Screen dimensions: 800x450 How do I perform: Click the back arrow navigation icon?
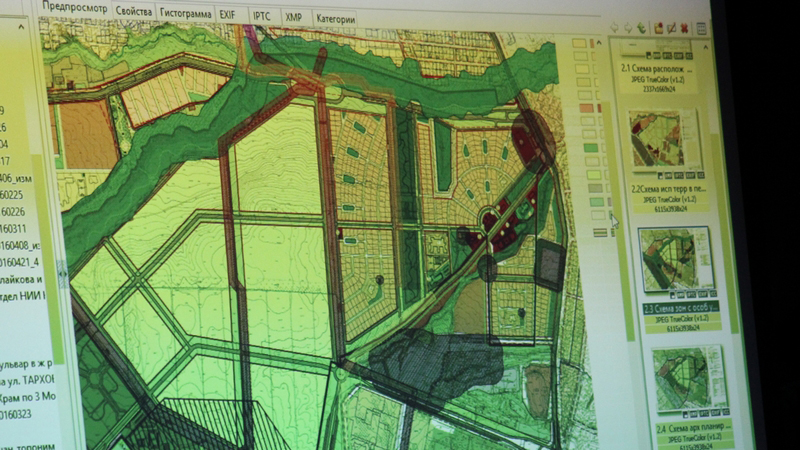click(614, 27)
